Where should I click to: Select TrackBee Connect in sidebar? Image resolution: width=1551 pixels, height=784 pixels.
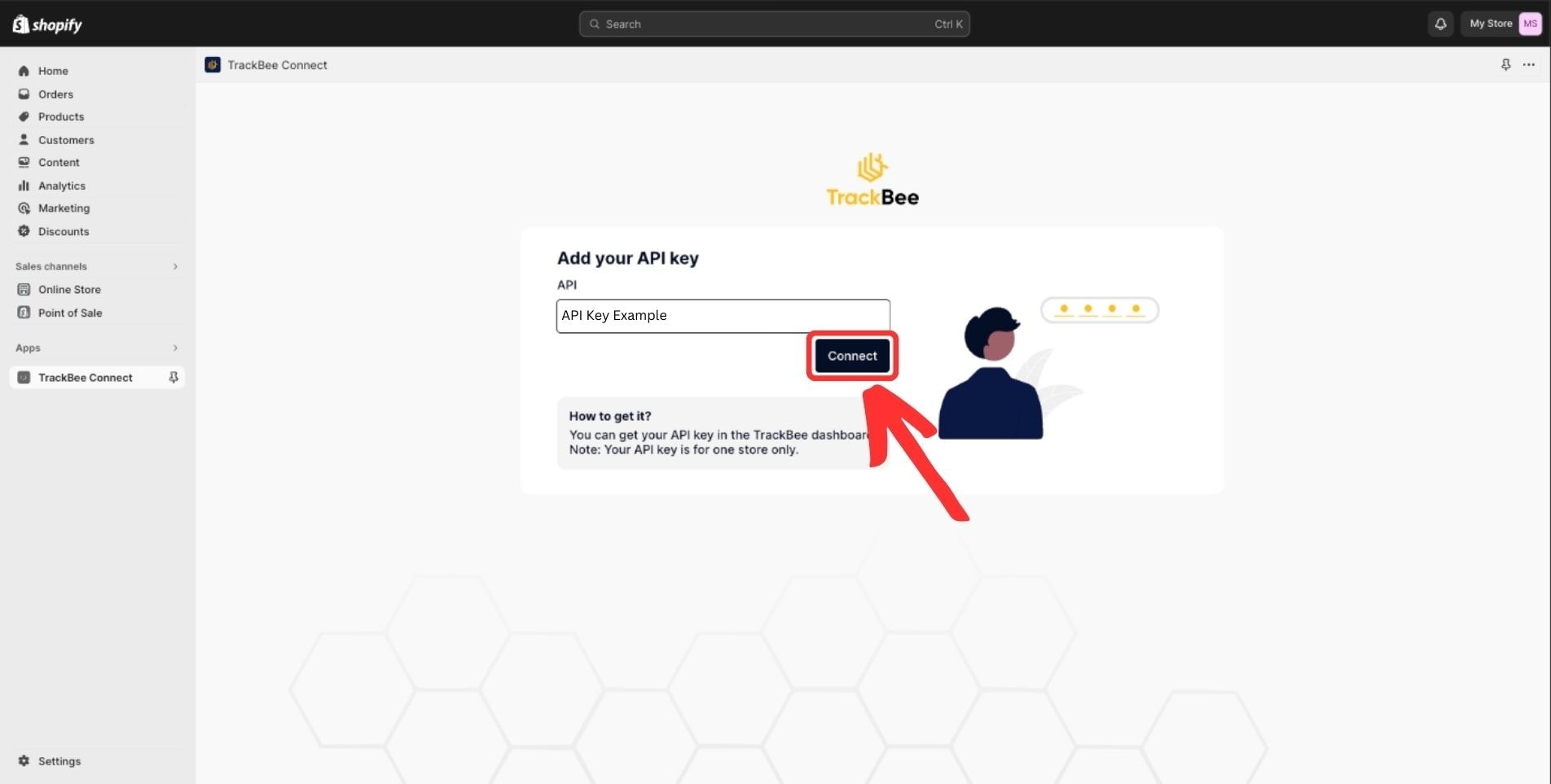click(x=97, y=377)
